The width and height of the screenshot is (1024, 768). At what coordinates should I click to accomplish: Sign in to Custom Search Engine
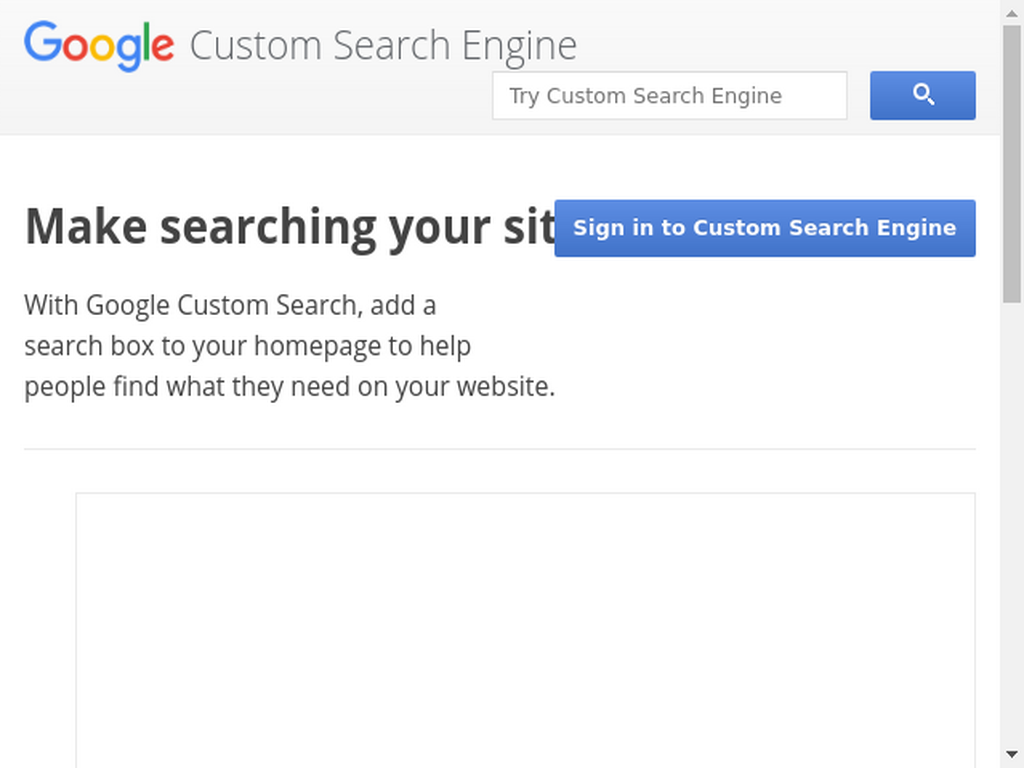(765, 228)
